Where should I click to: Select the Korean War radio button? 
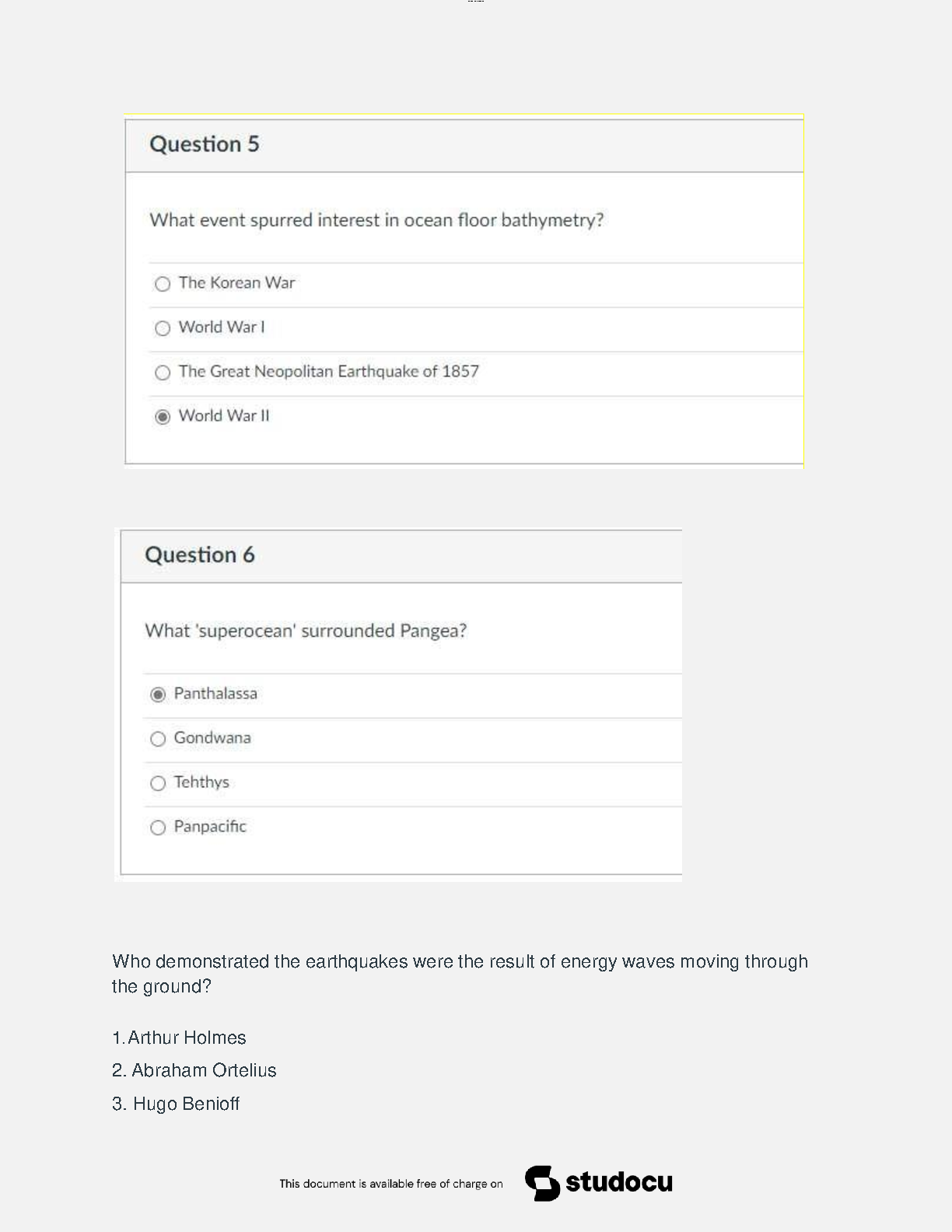(163, 284)
